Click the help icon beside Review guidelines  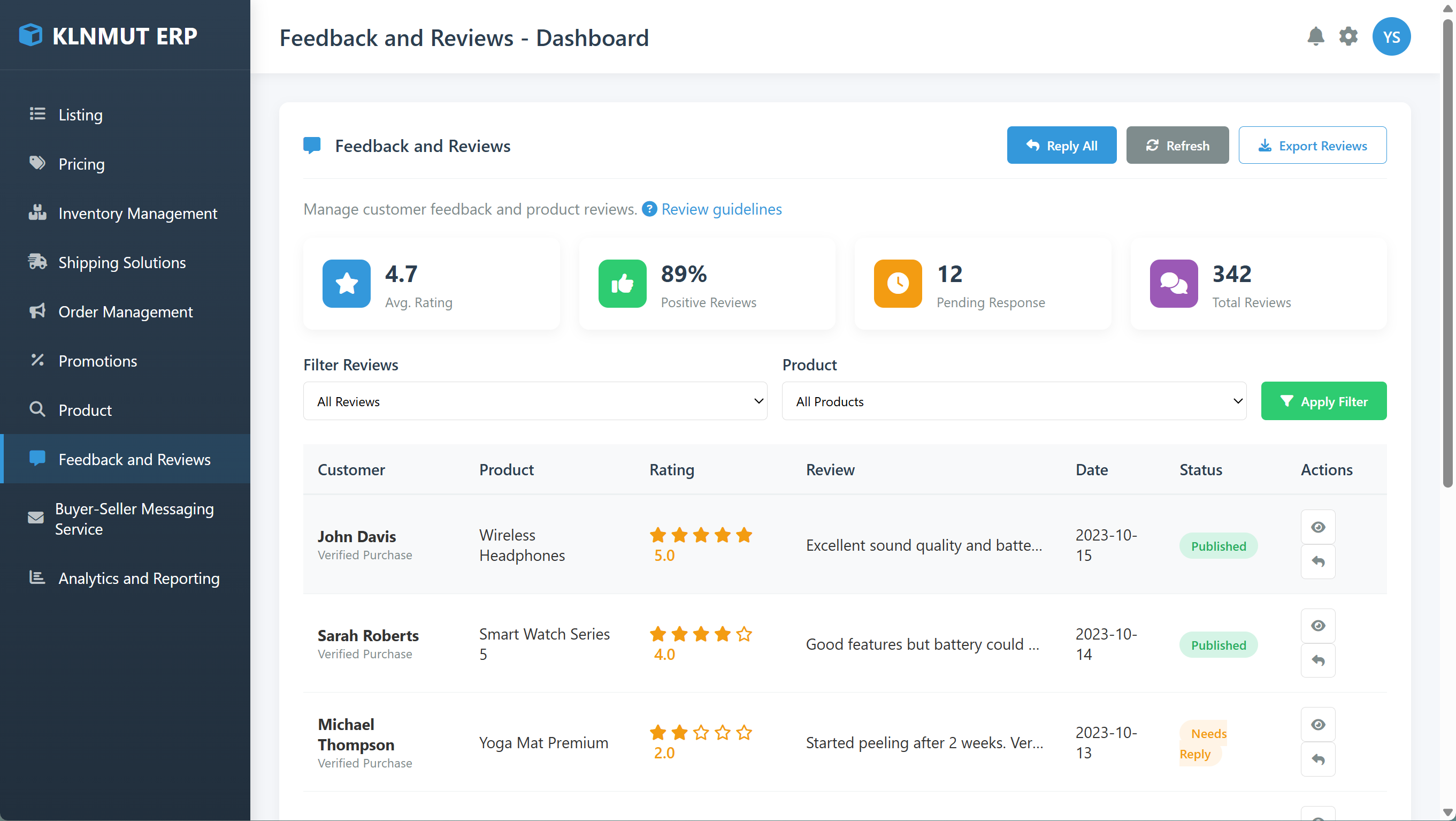coord(649,209)
